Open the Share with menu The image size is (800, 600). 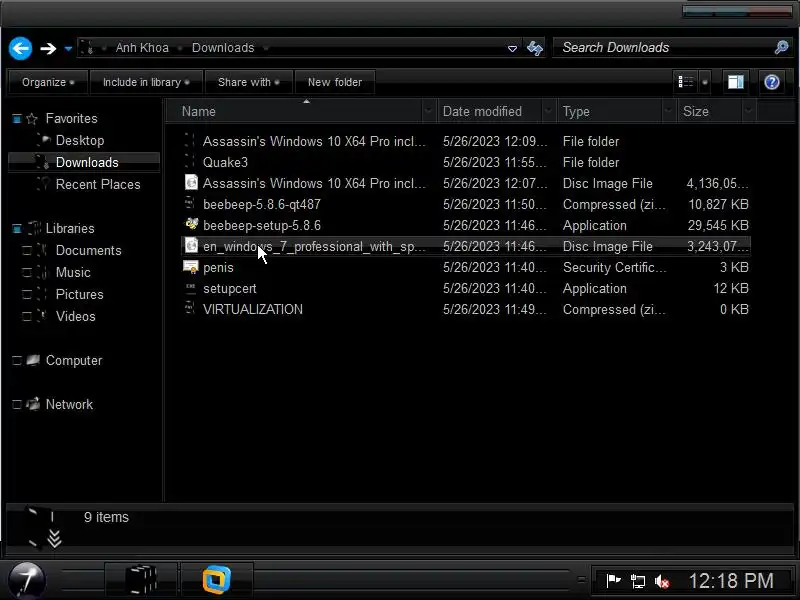click(x=248, y=82)
